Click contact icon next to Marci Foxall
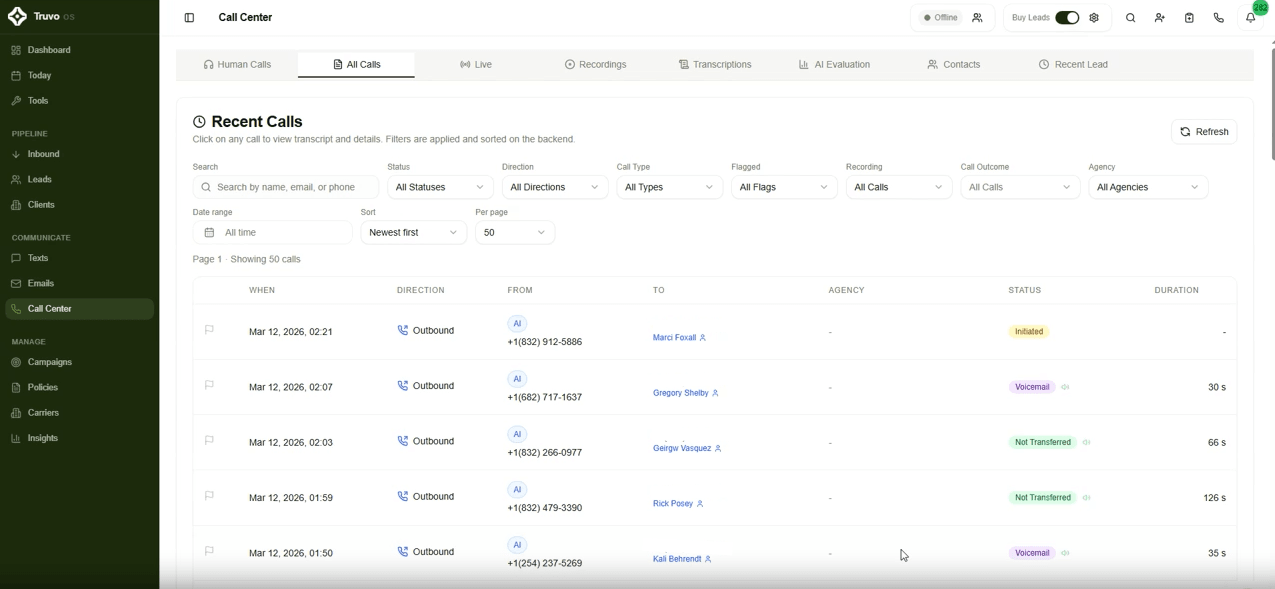 [x=703, y=338]
